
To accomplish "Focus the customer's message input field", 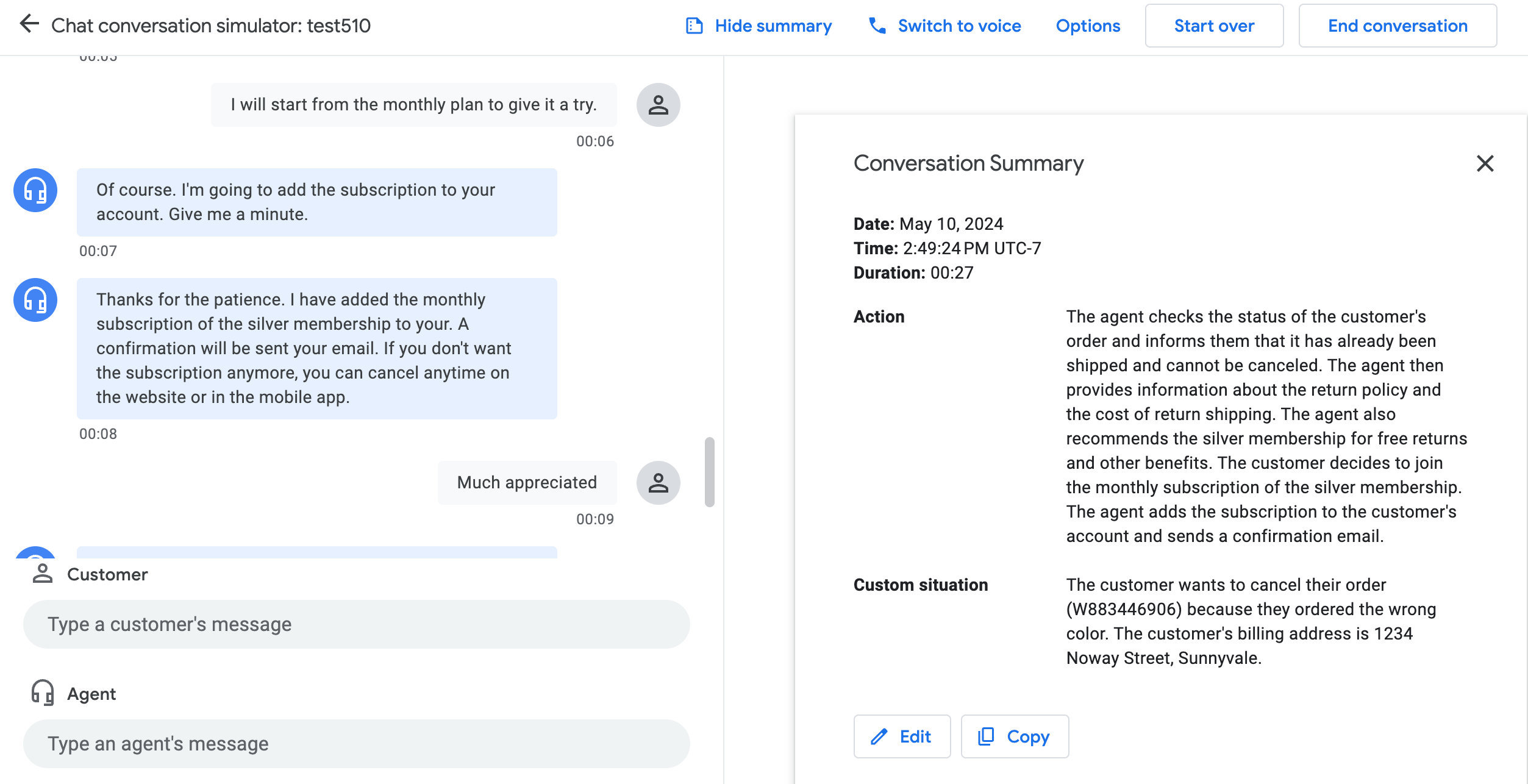I will [356, 624].
